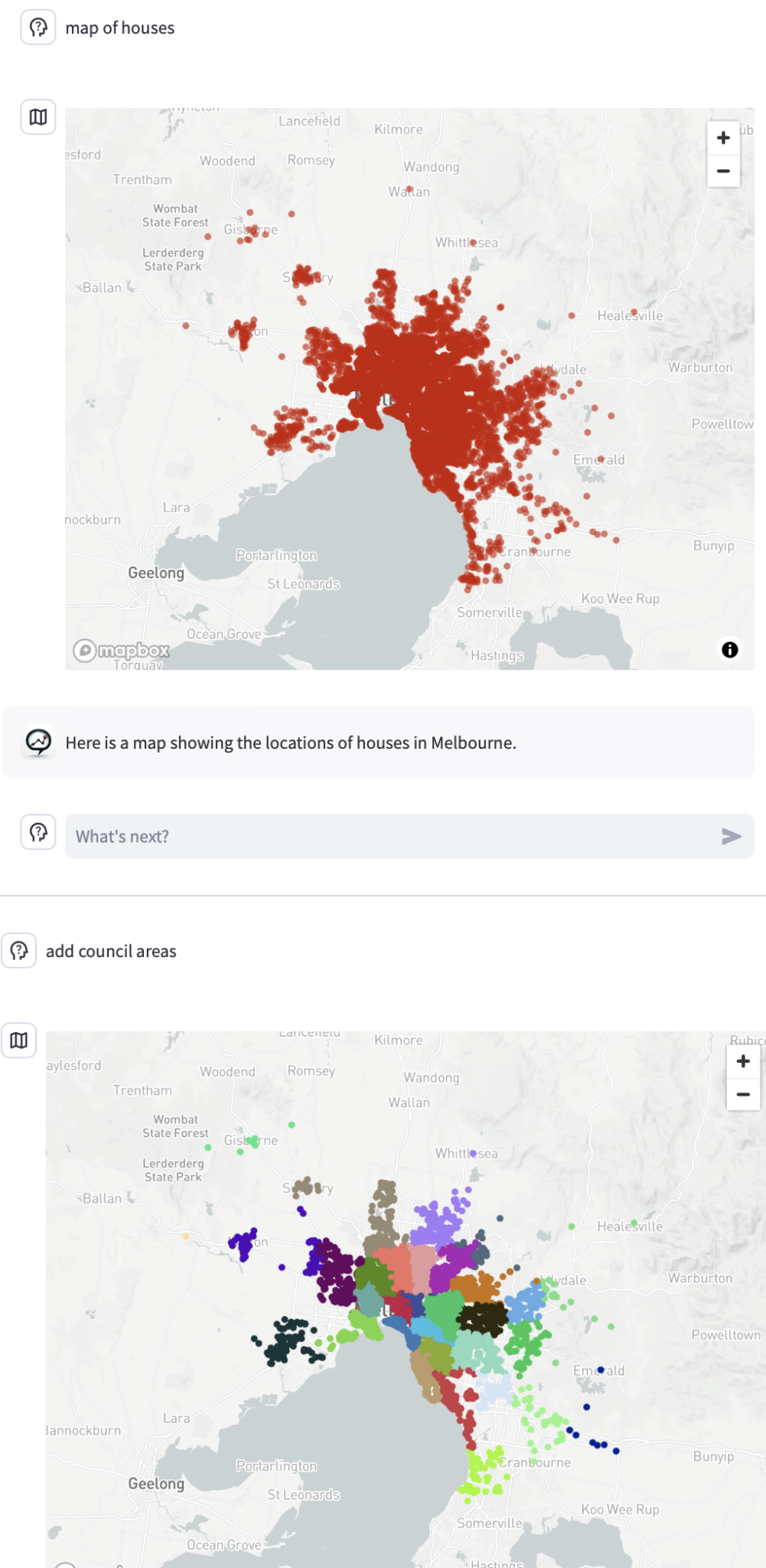Click the Mapbox logo on the first map

point(122,651)
